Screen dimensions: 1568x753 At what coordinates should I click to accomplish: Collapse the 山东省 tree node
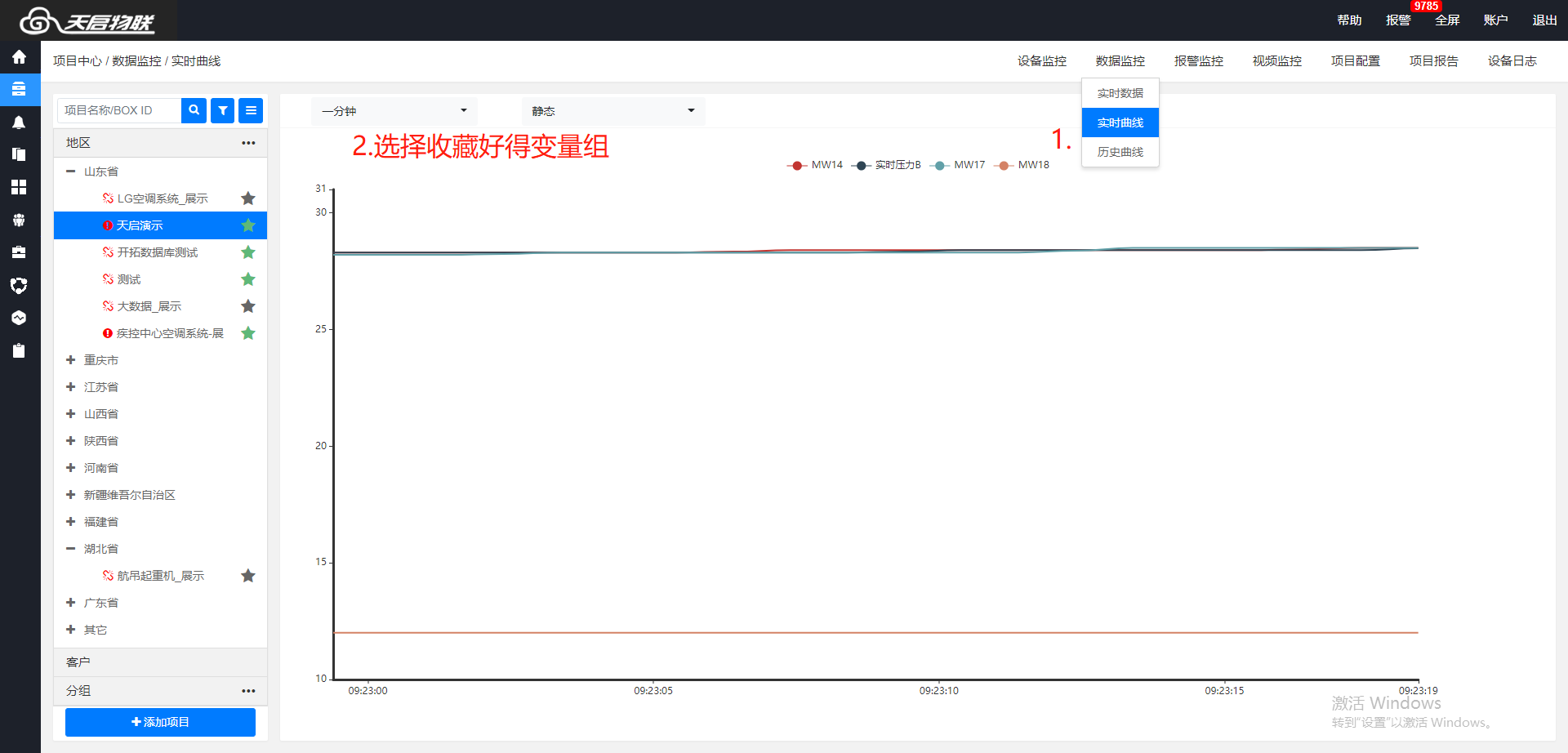pos(71,172)
